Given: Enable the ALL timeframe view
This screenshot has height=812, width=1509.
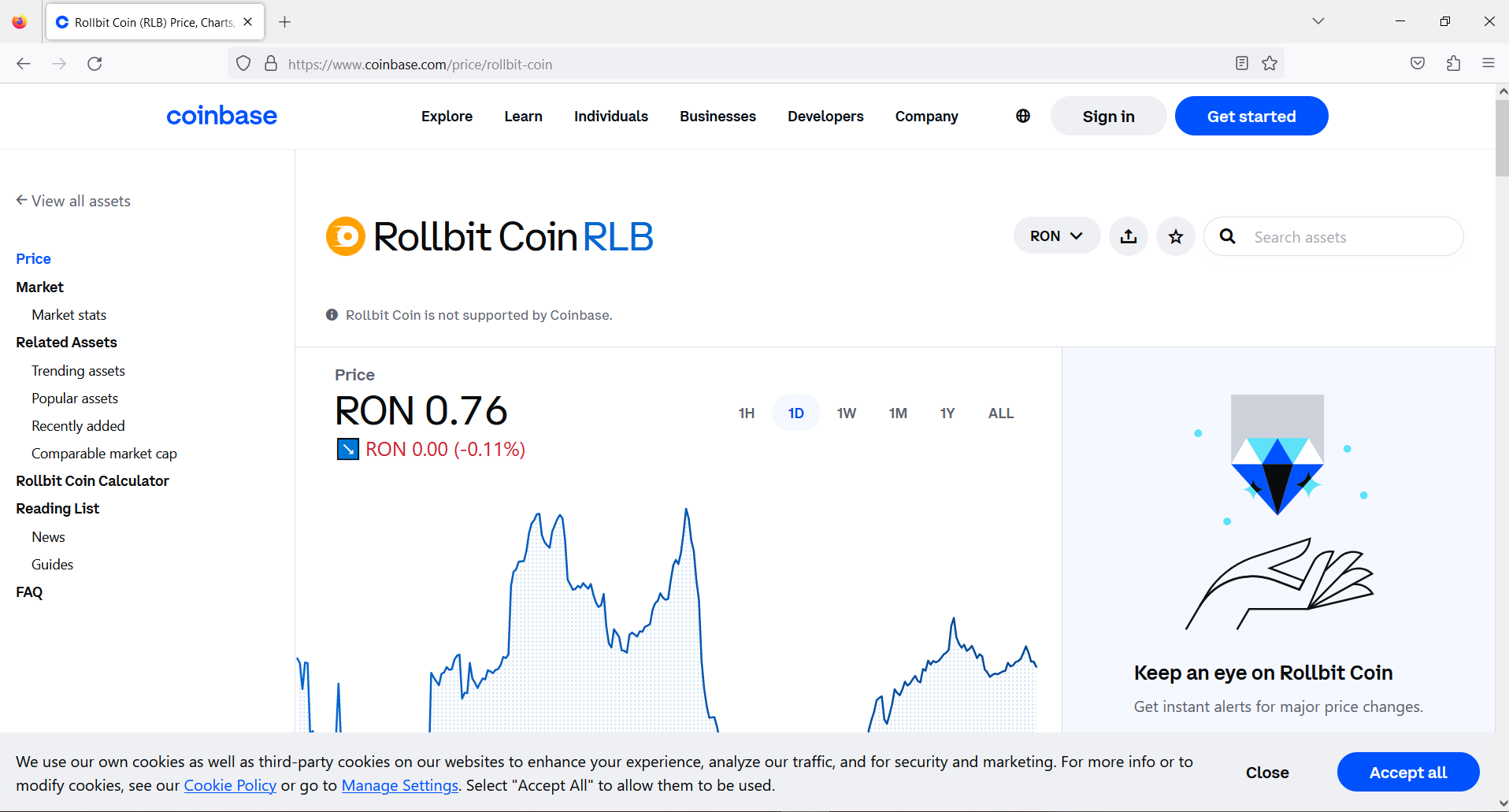Looking at the screenshot, I should 999,413.
